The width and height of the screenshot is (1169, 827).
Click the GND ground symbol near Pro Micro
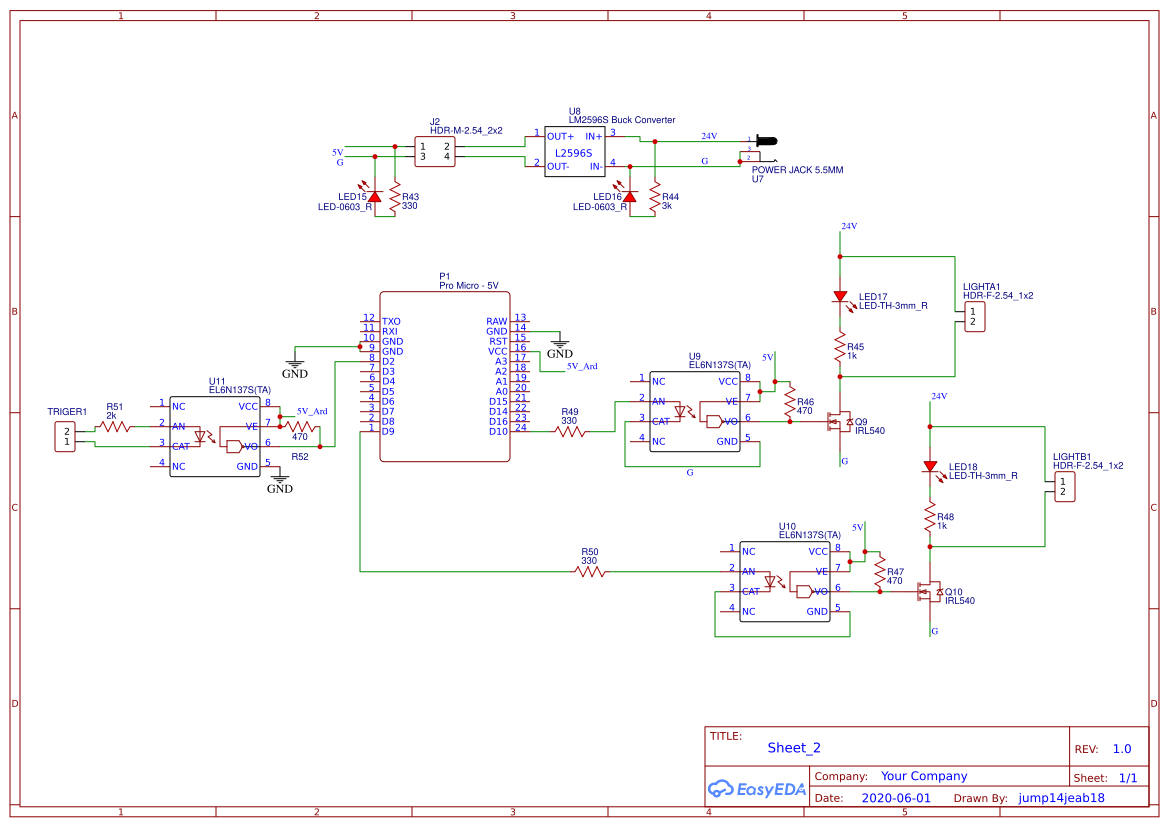pos(295,364)
